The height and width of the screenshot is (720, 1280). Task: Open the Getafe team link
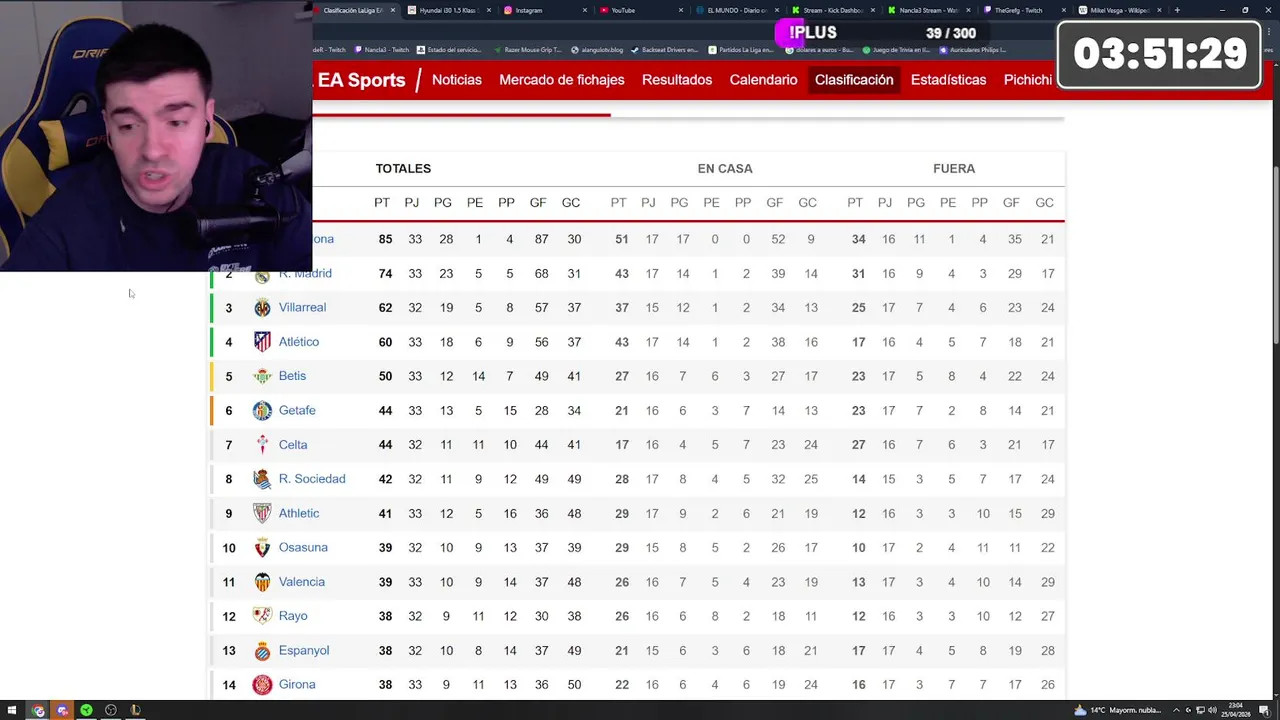pyautogui.click(x=297, y=410)
